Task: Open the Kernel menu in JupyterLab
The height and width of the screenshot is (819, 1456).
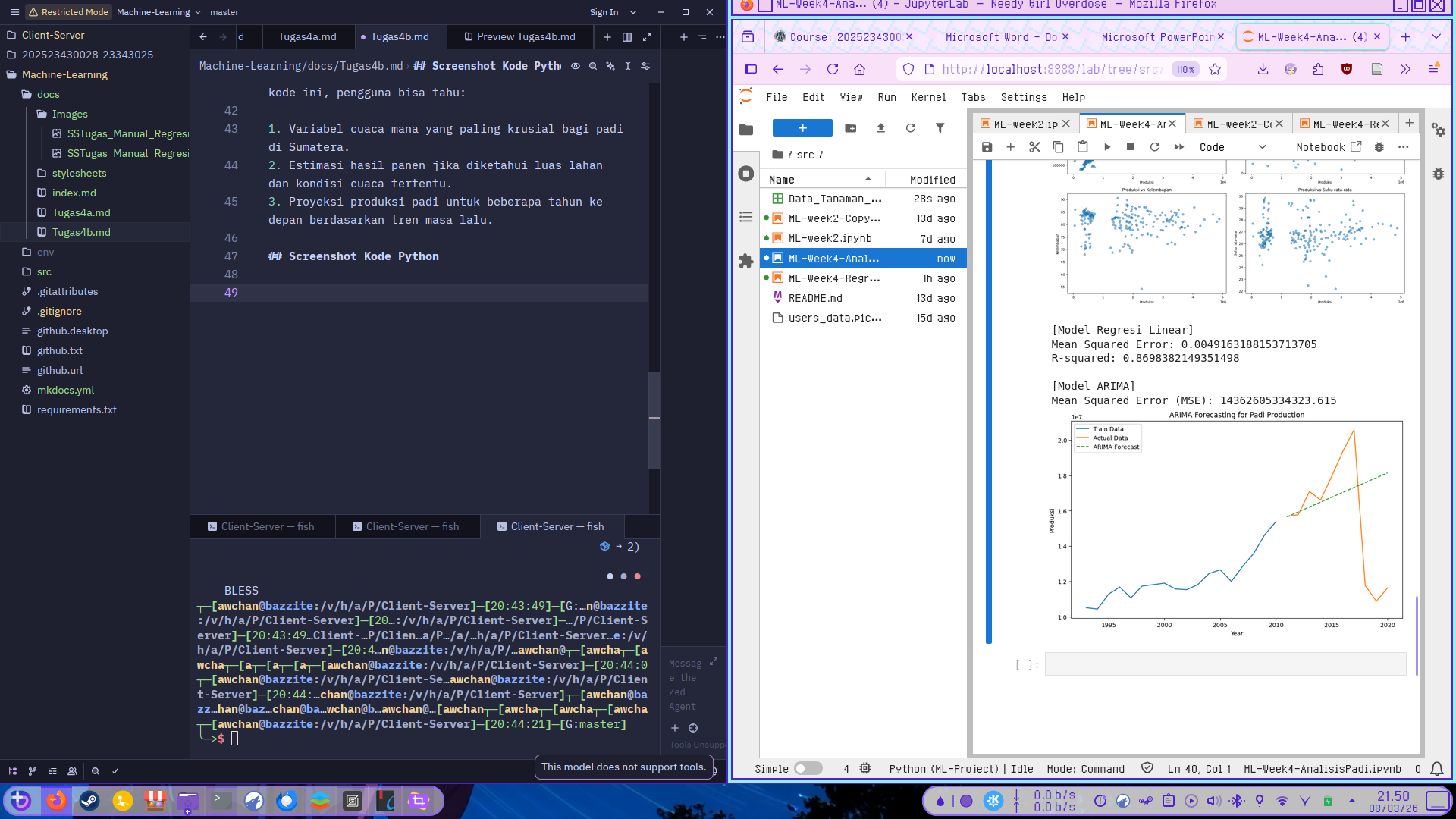Action: (x=929, y=97)
